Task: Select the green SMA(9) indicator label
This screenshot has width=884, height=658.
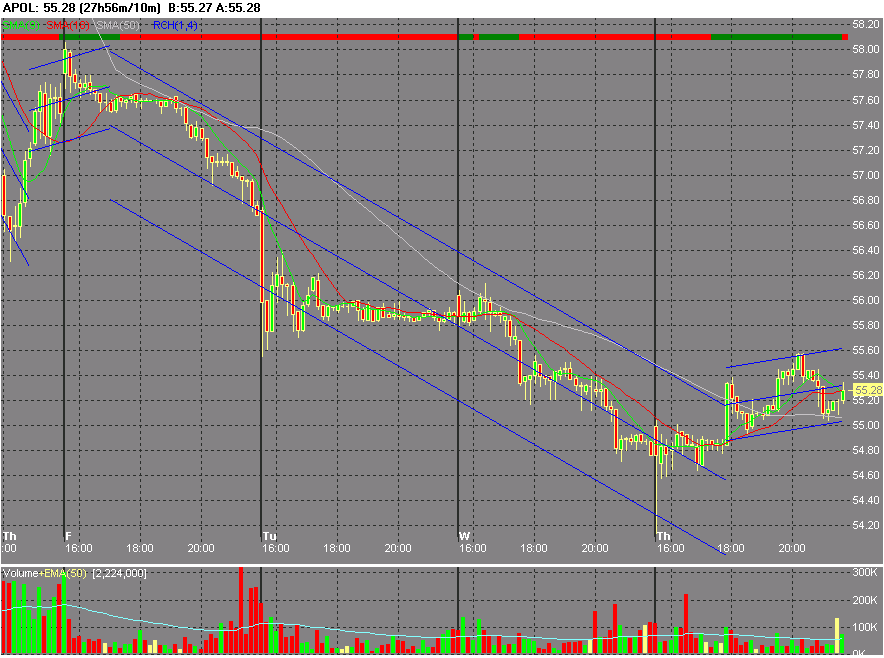Action: 20,24
